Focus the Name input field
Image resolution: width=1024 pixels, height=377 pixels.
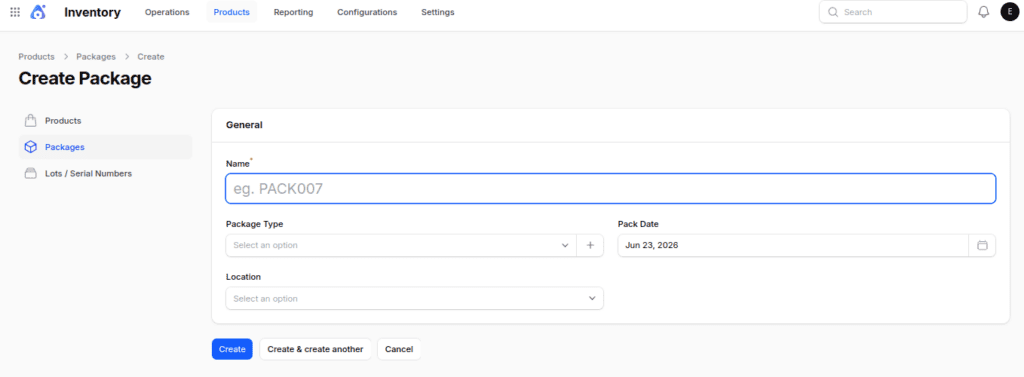(611, 189)
